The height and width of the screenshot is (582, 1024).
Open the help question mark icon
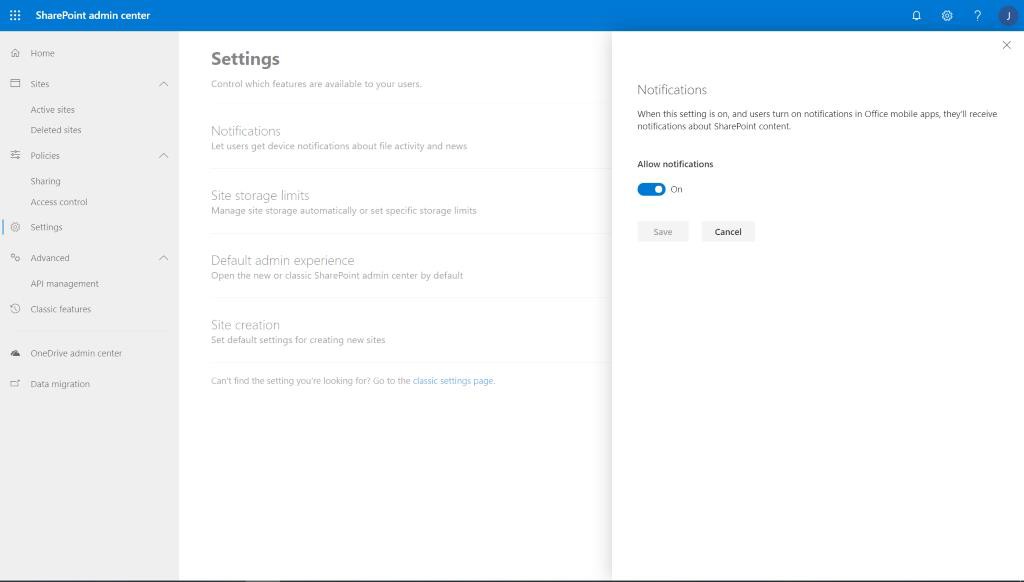977,16
